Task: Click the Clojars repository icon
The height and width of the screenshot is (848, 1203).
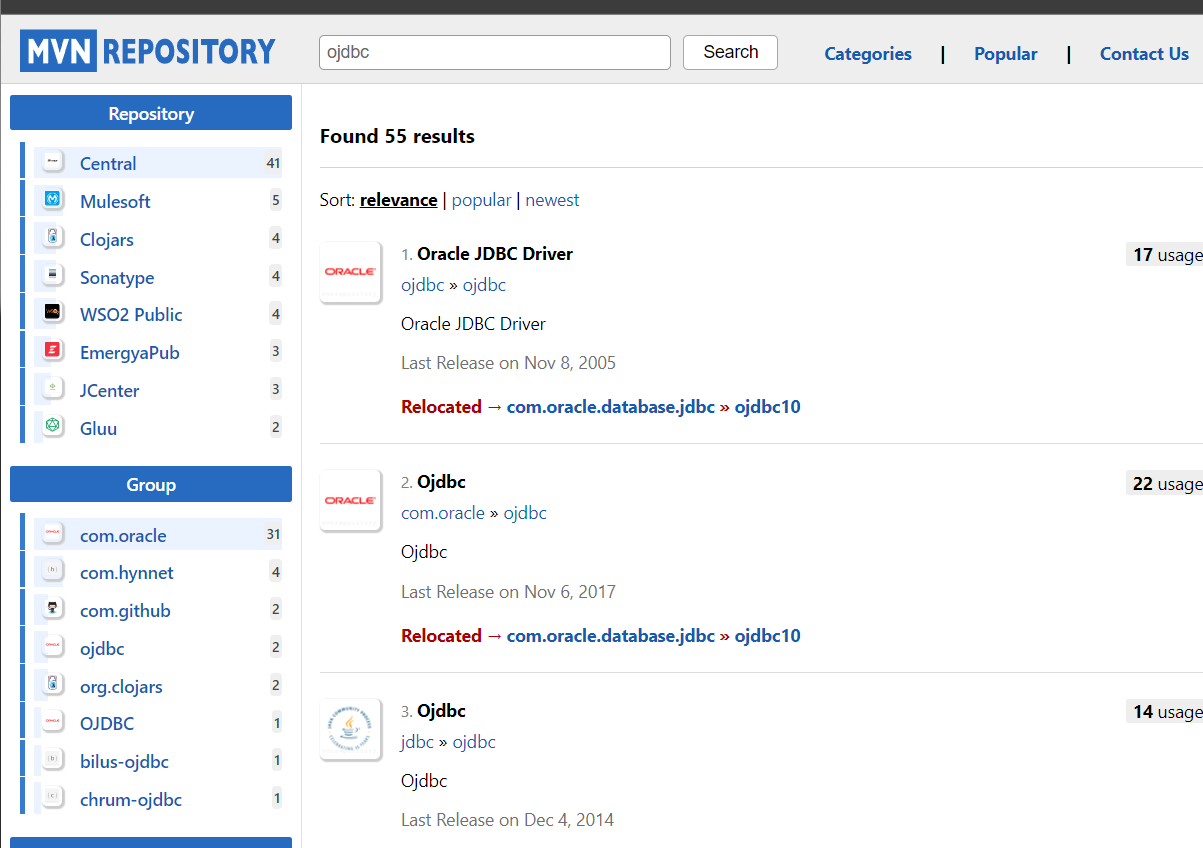Action: [x=53, y=238]
